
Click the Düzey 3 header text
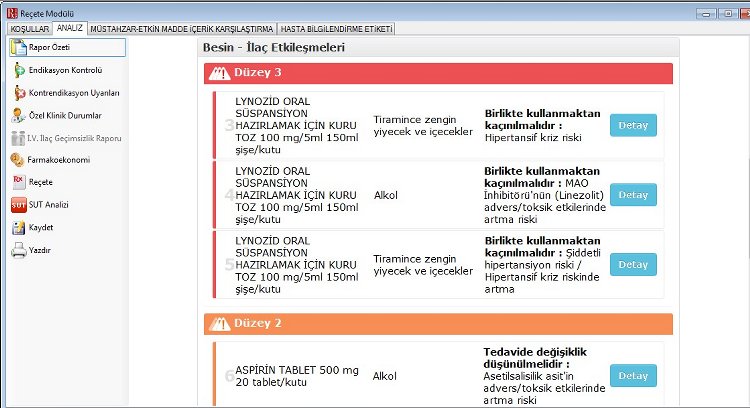(x=257, y=73)
